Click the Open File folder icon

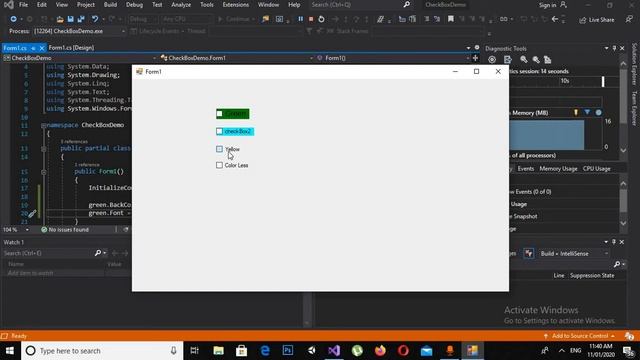click(60, 19)
